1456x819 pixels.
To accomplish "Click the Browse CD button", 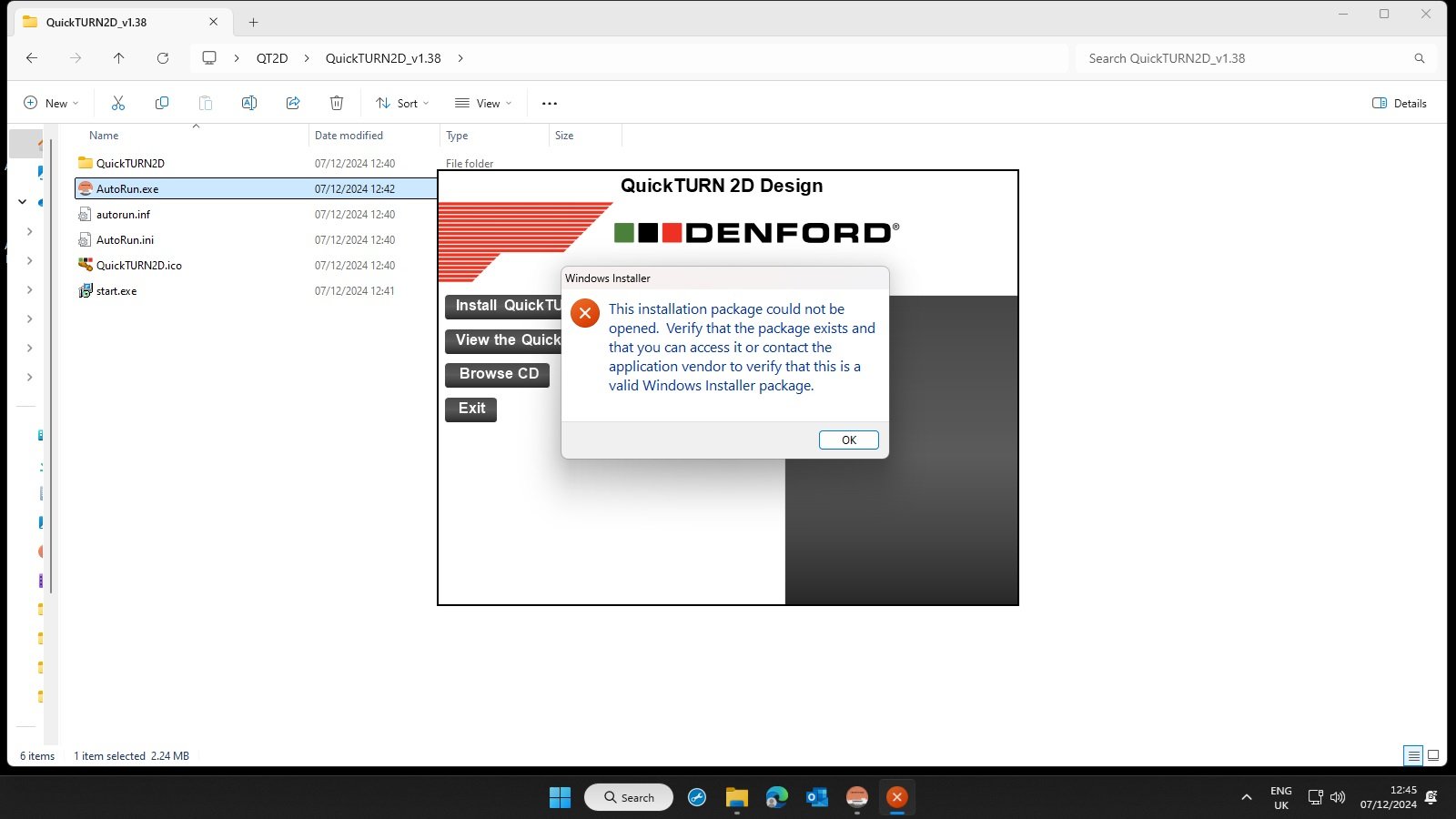I will coord(498,374).
